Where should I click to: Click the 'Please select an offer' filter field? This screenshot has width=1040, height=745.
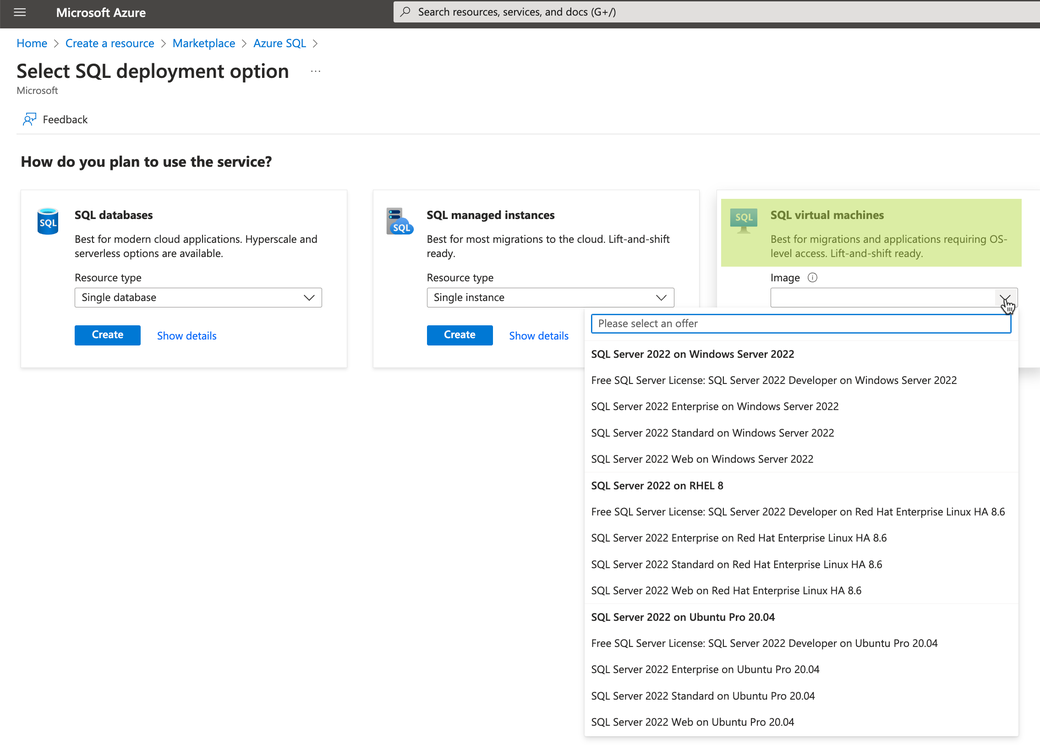801,324
